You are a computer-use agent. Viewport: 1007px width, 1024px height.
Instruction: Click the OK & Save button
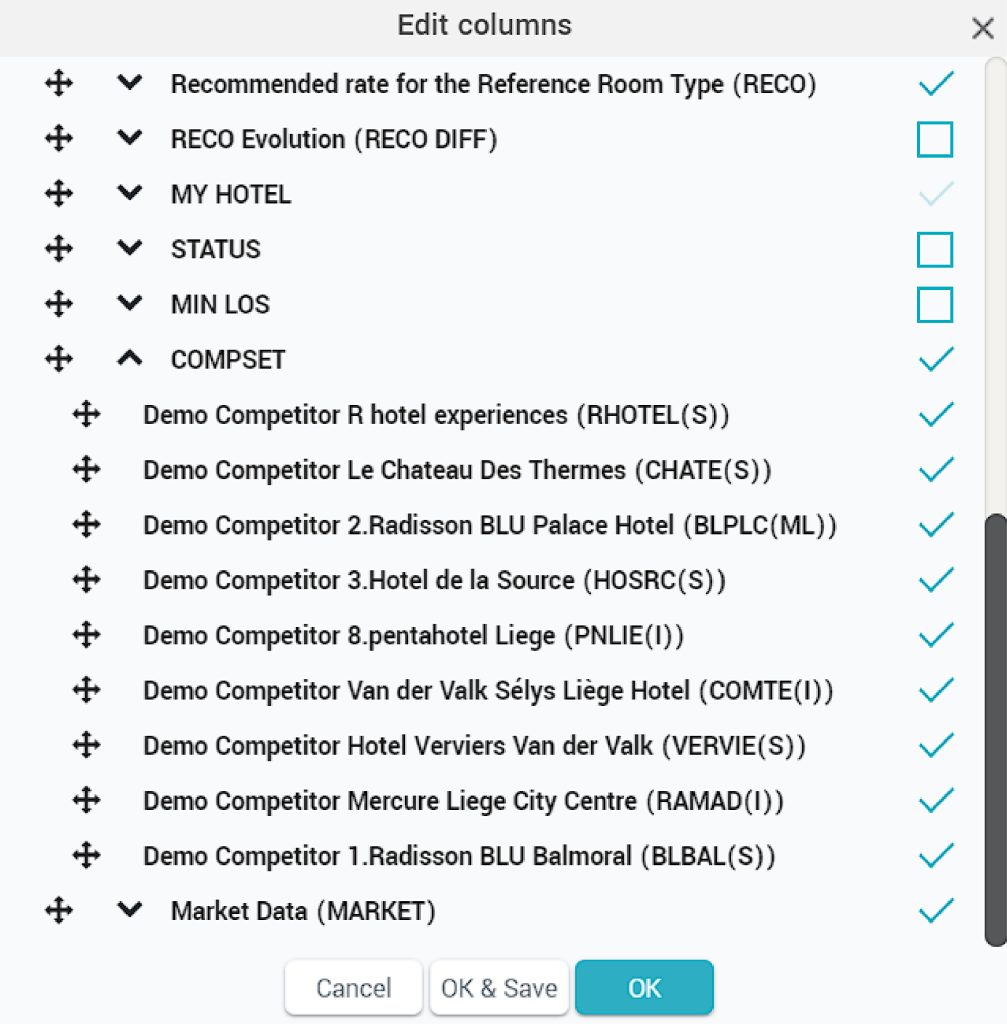click(499, 987)
